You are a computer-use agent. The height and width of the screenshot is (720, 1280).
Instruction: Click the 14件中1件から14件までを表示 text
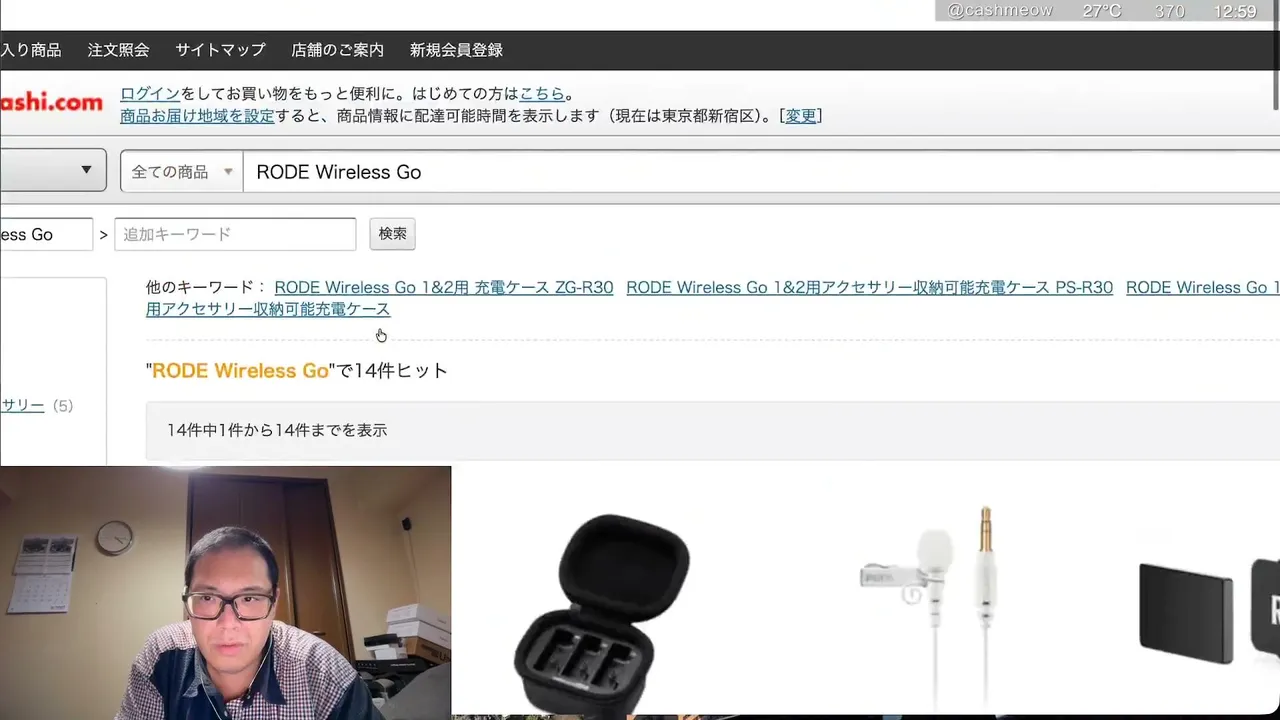tap(277, 430)
